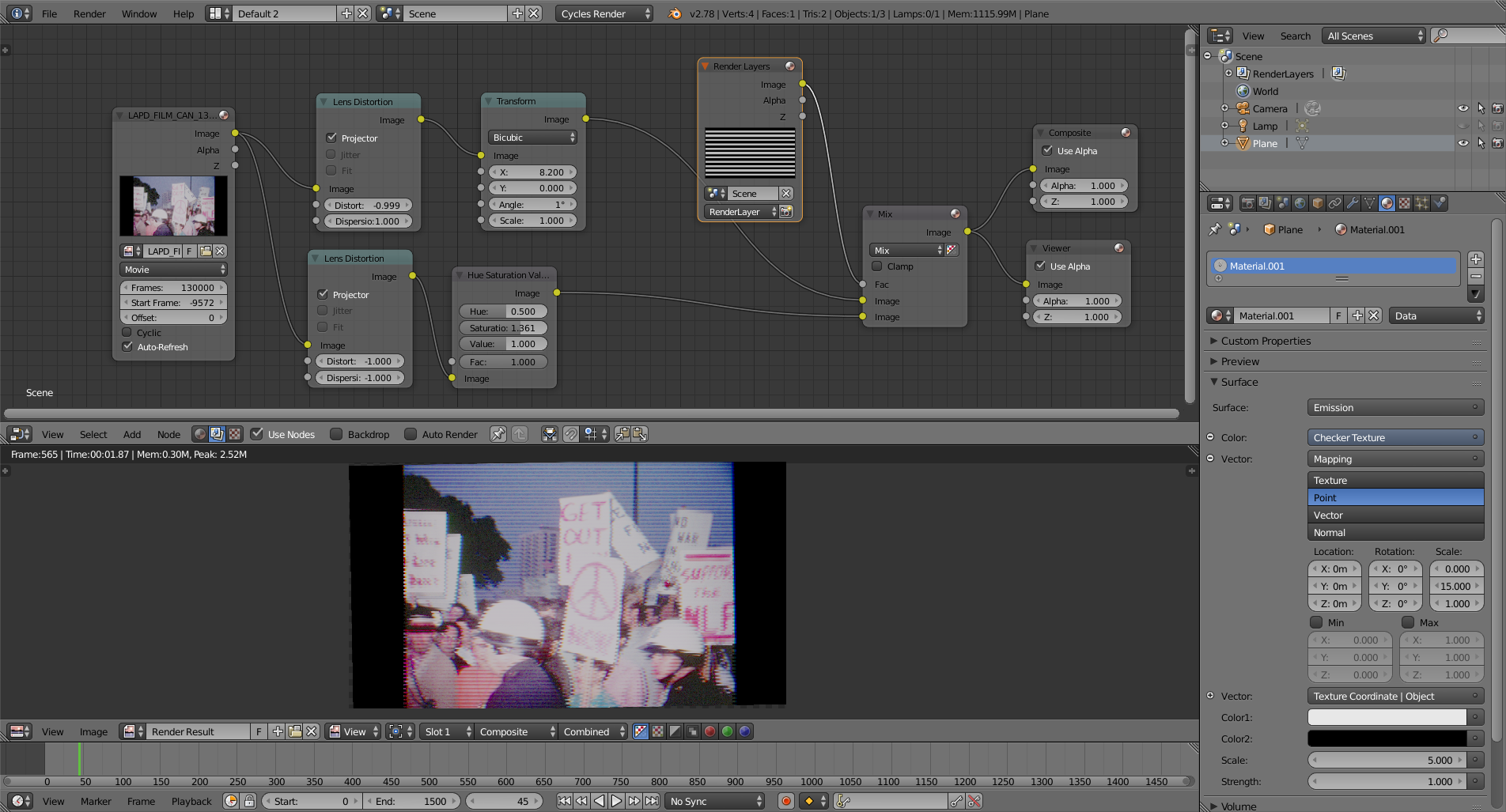Screen dimensions: 1506x812
Task: Open the Object properties tab cube icon
Action: point(1317,203)
